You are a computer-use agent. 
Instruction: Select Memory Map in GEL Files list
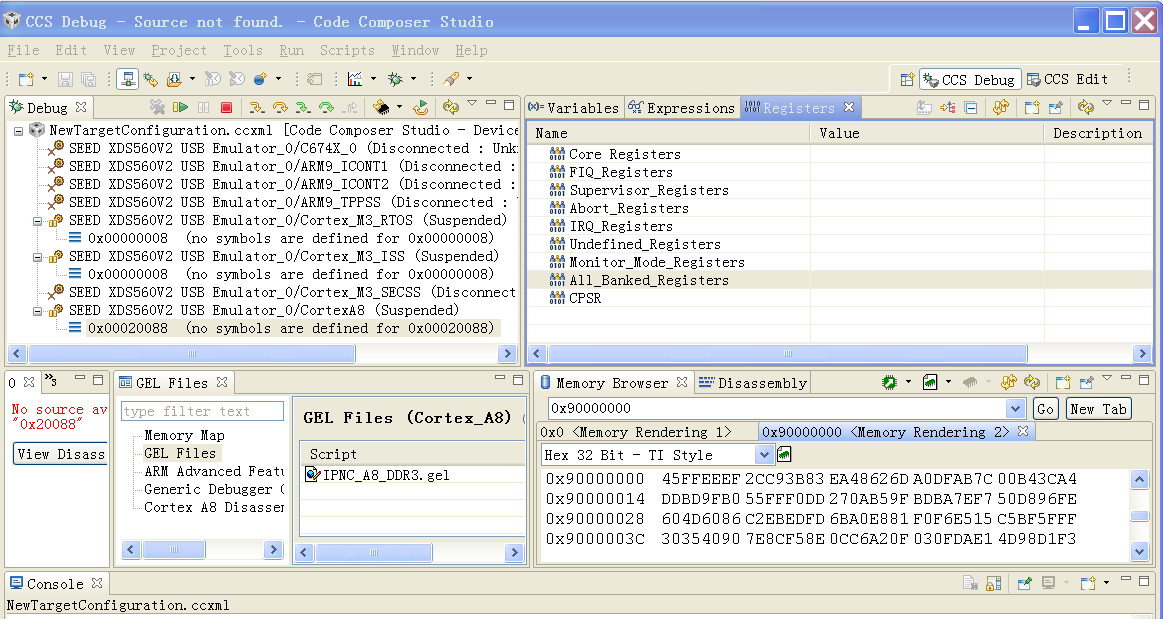click(184, 435)
